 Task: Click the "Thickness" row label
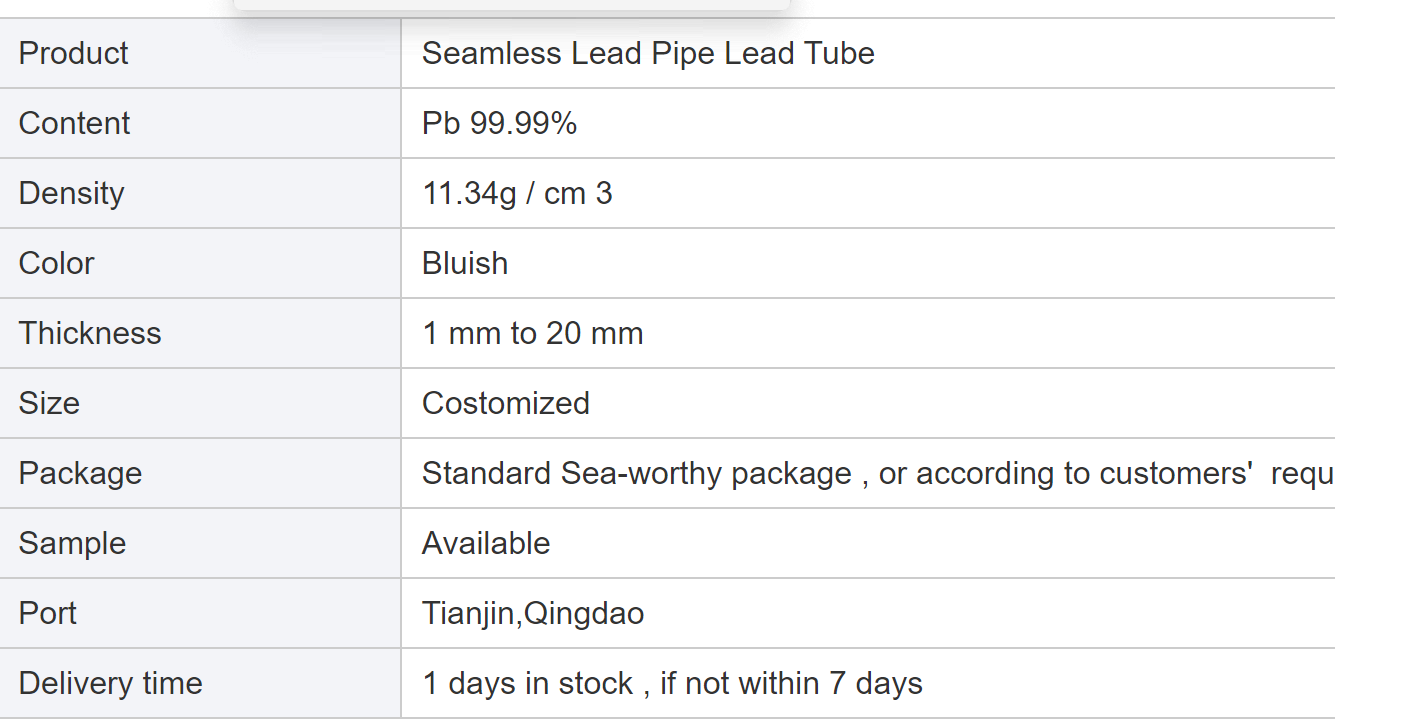(x=90, y=333)
